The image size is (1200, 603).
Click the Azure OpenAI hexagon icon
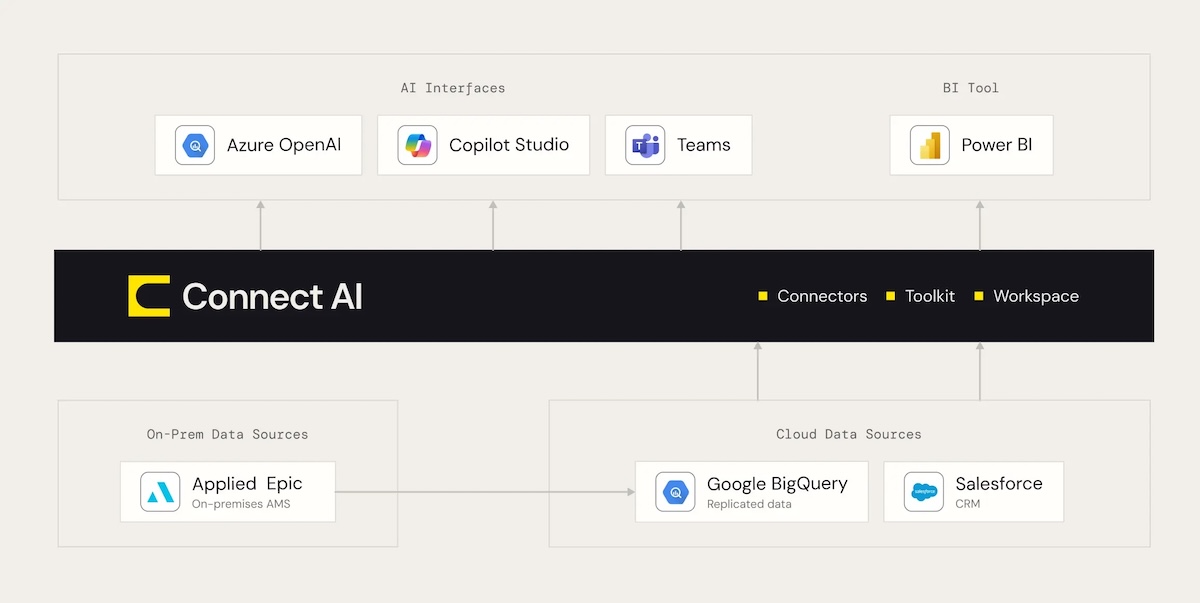coord(195,145)
